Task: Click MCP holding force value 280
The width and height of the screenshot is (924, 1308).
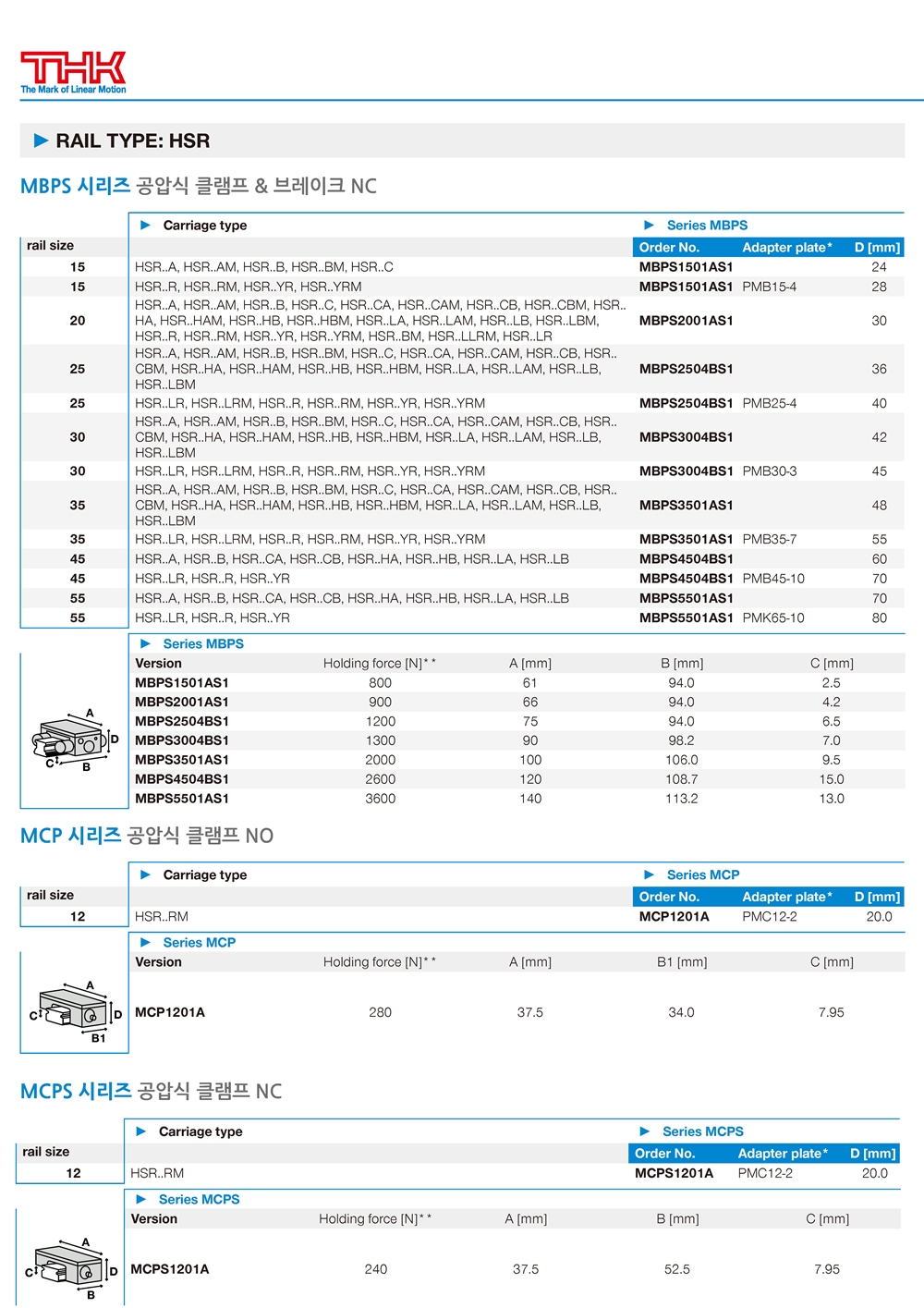Action: (x=381, y=1013)
